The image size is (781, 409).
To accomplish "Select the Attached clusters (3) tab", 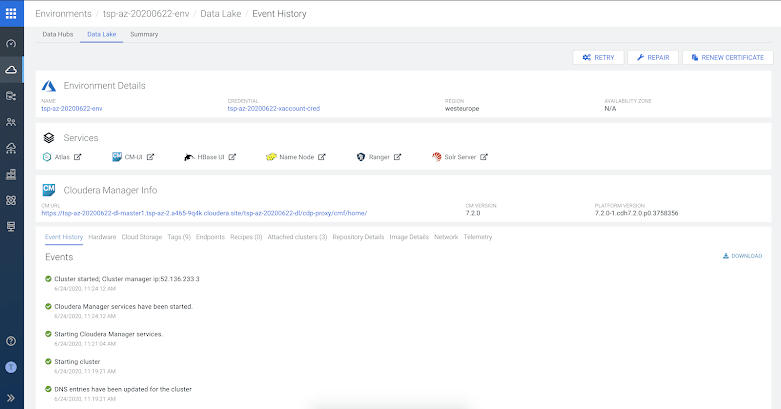I will (x=297, y=237).
